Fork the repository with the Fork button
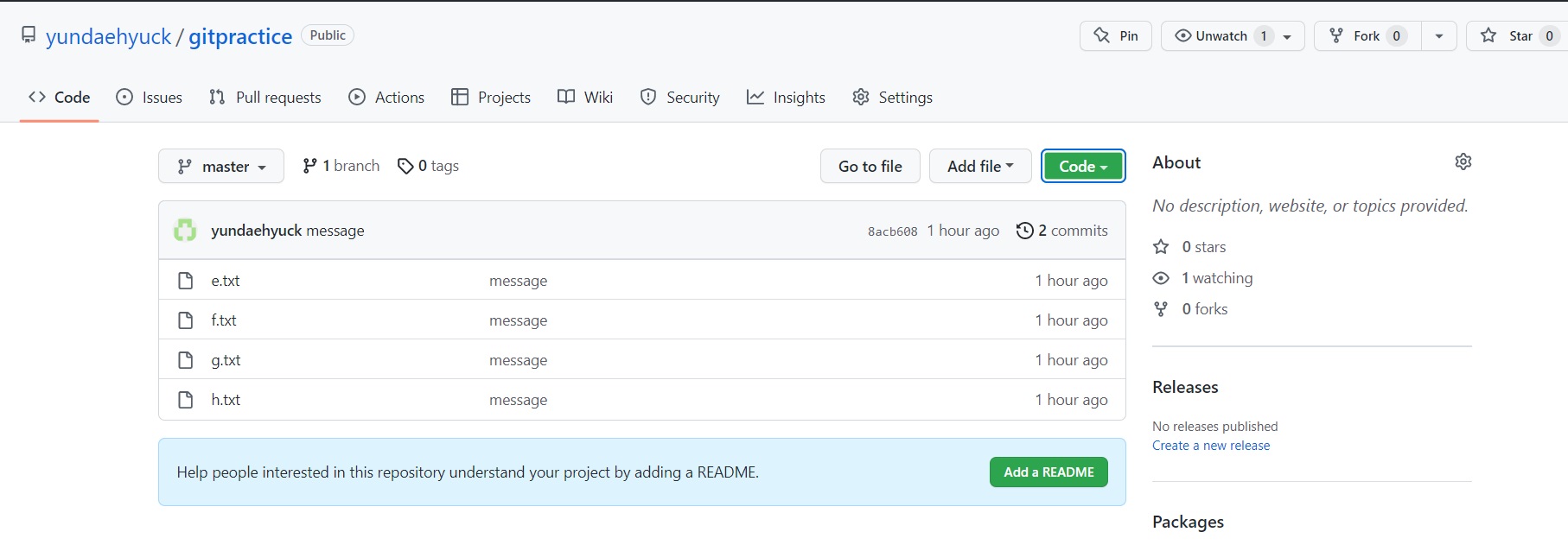Screen dimensions: 1568x551 point(1367,35)
